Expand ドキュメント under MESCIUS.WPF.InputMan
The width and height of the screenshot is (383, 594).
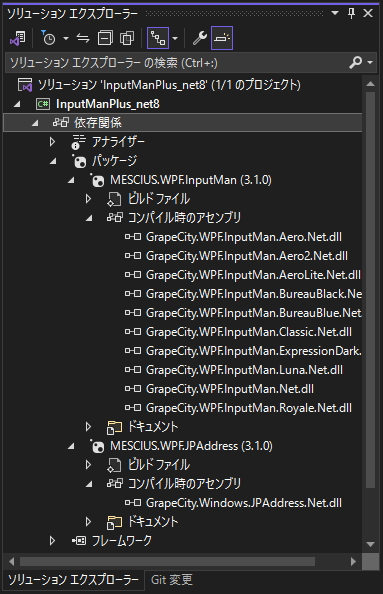[88, 427]
